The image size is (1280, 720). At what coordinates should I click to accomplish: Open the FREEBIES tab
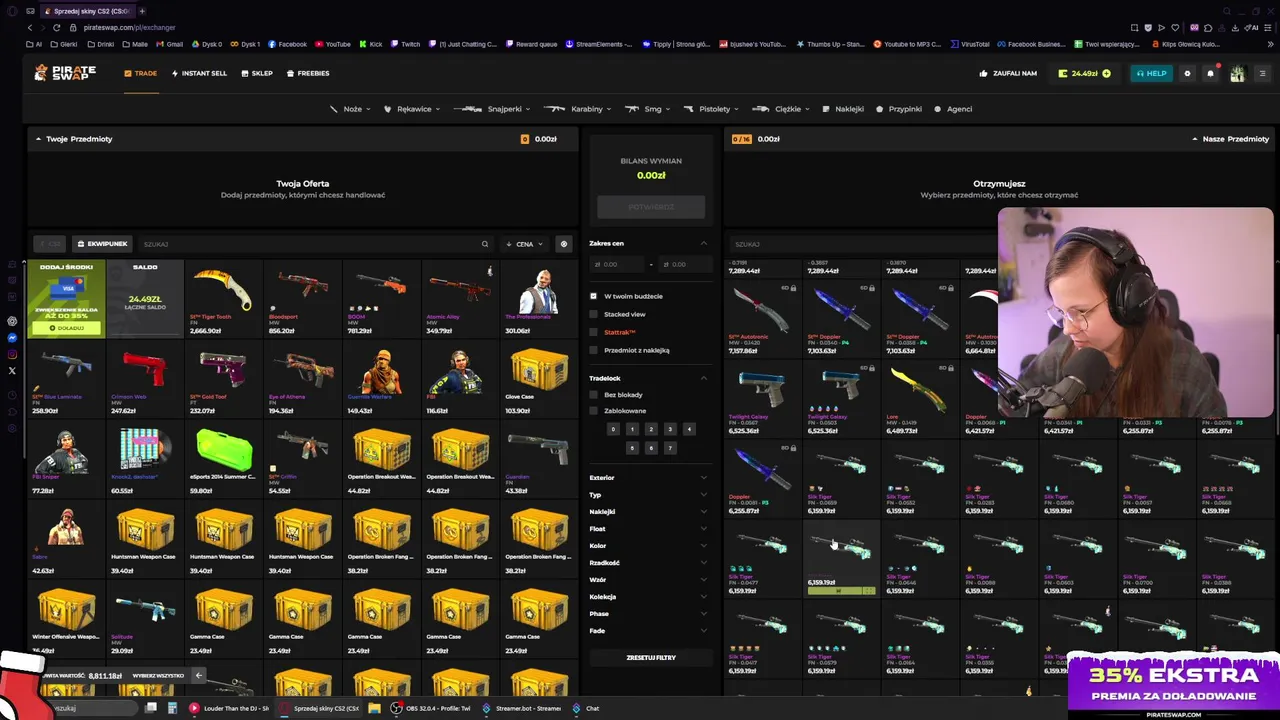pyautogui.click(x=308, y=73)
